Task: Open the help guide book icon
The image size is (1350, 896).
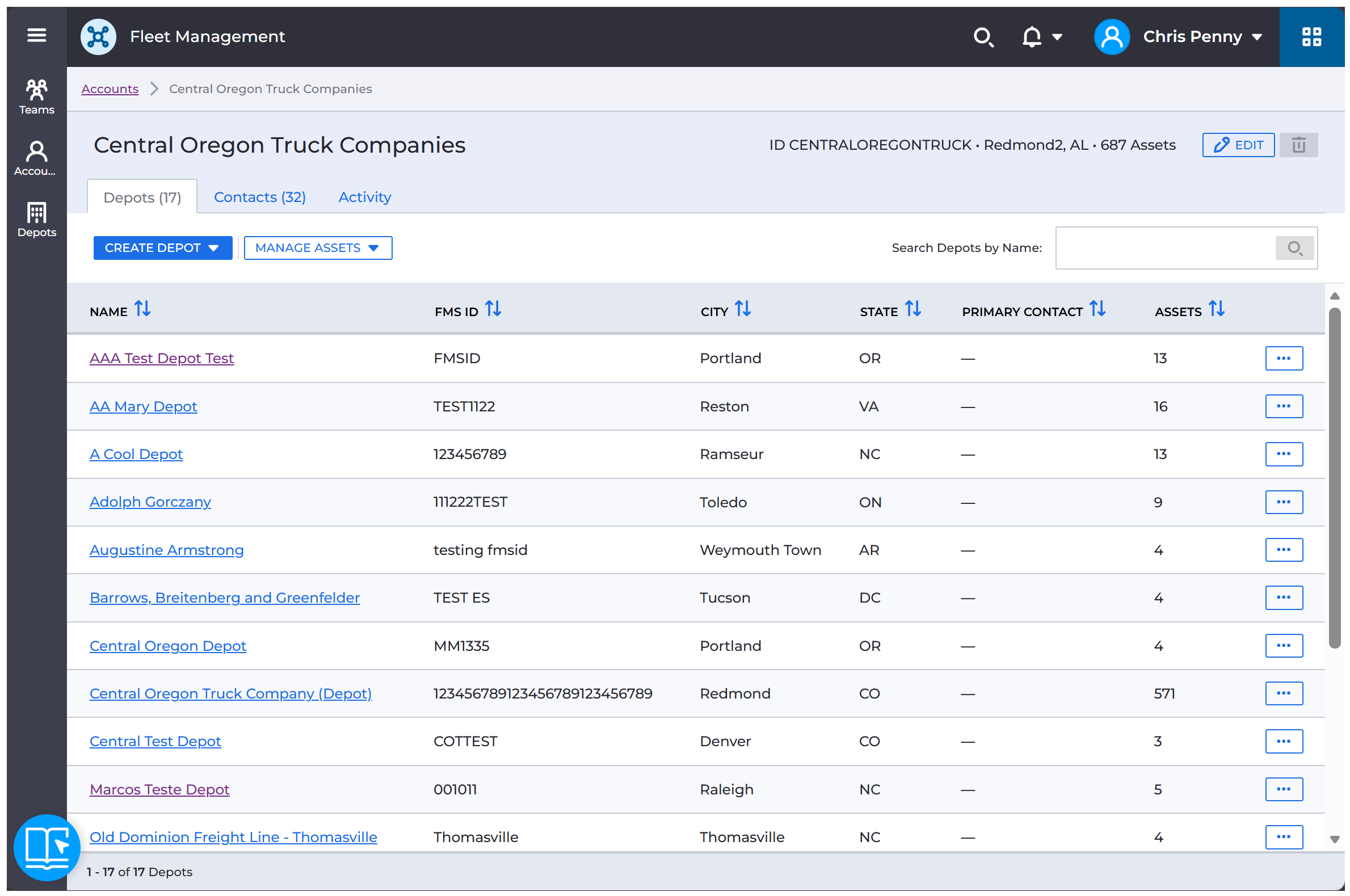Action: click(x=47, y=847)
